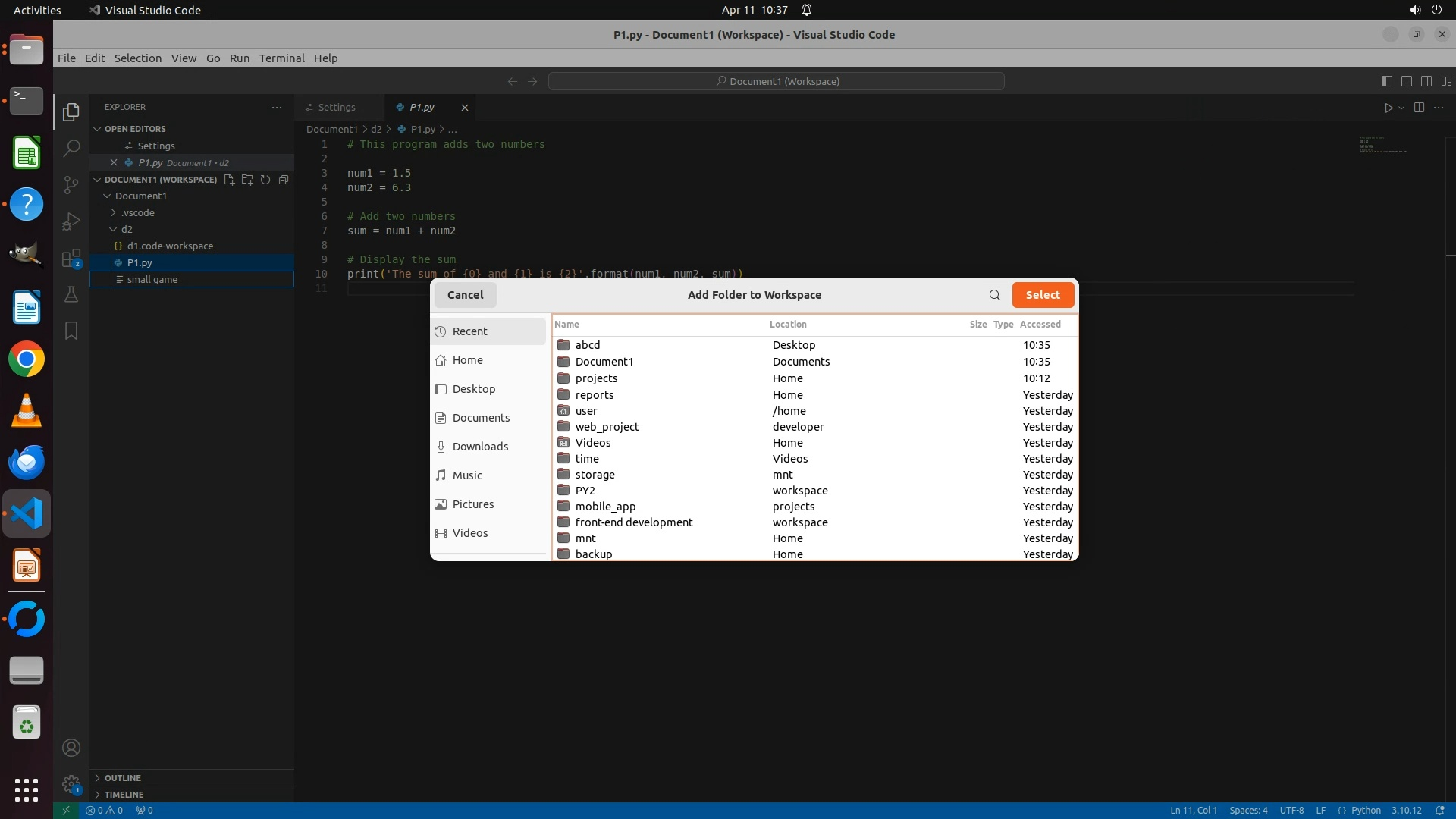Open the Terminal menu
Viewport: 1456px width, 819px height.
click(x=281, y=58)
